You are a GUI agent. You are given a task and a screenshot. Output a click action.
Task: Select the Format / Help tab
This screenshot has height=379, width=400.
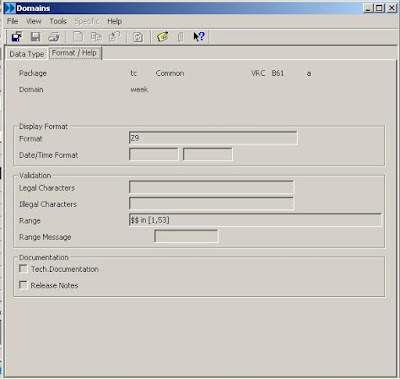pyautogui.click(x=75, y=53)
